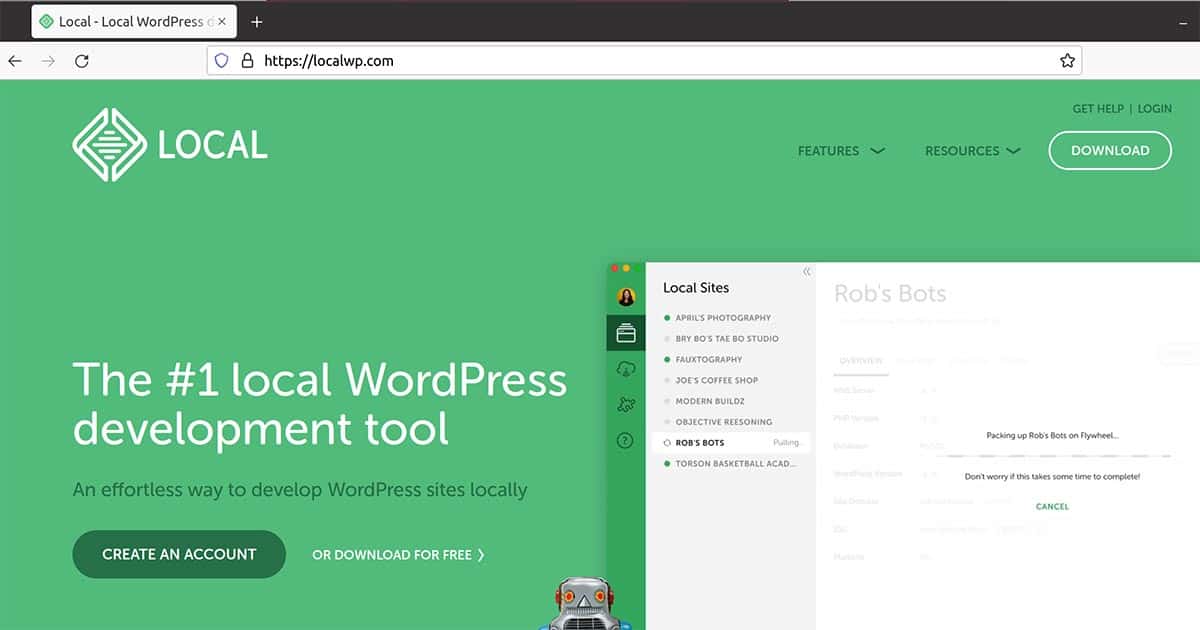1200x630 pixels.
Task: Click the DOWNLOAD button in the header
Action: point(1110,151)
